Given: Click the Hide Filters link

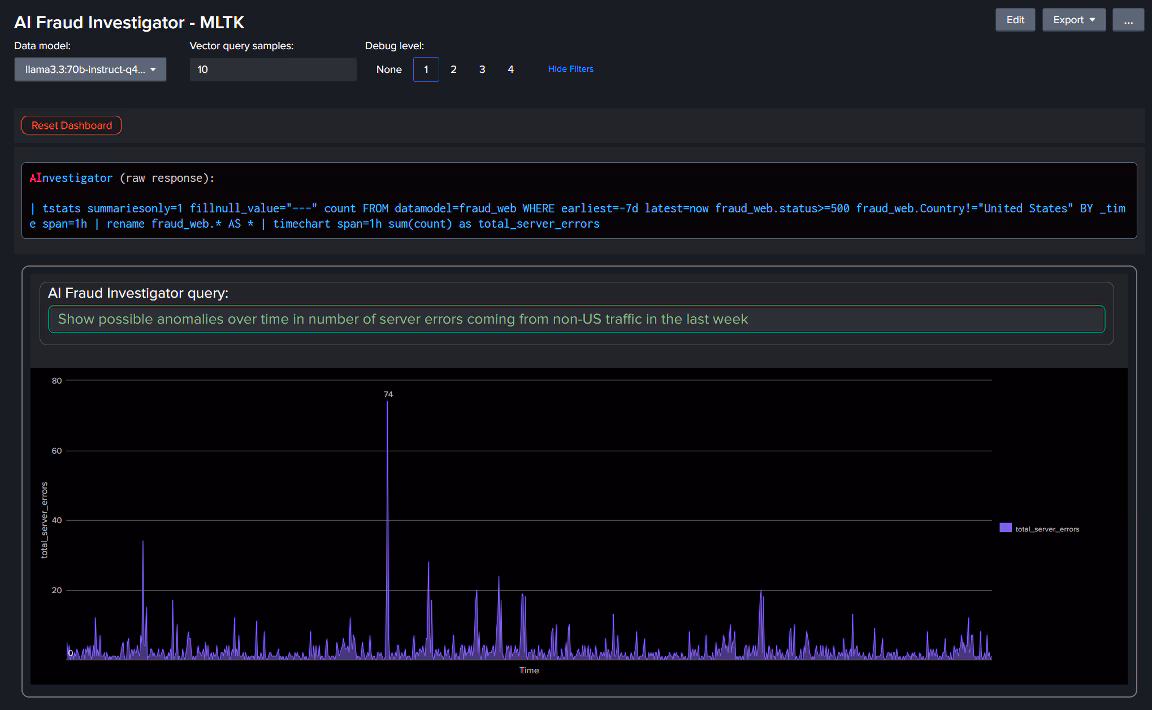Looking at the screenshot, I should [570, 69].
